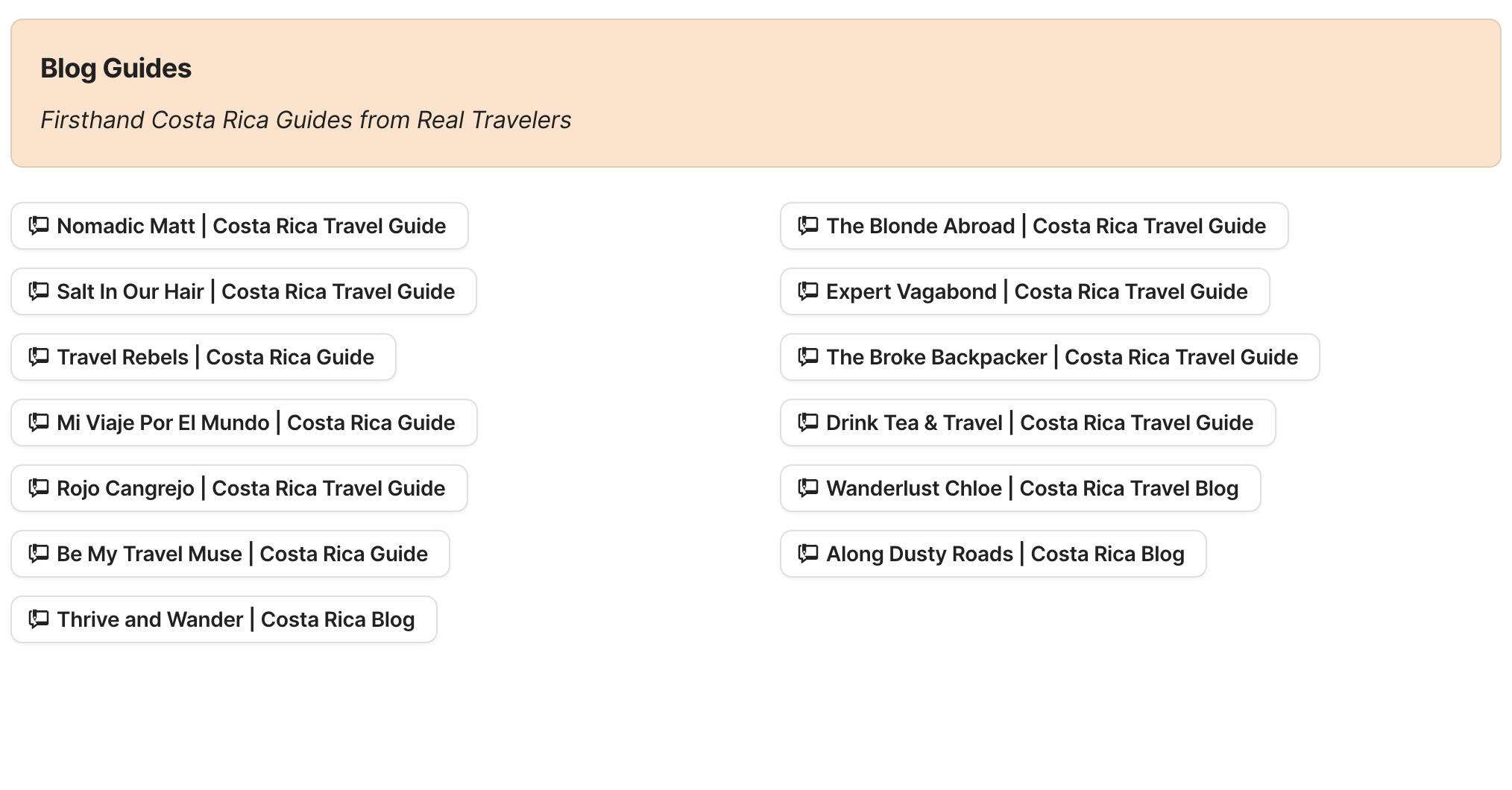The image size is (1512, 790).
Task: Open Mi Viaje Por El Mundo guide
Action: (243, 423)
